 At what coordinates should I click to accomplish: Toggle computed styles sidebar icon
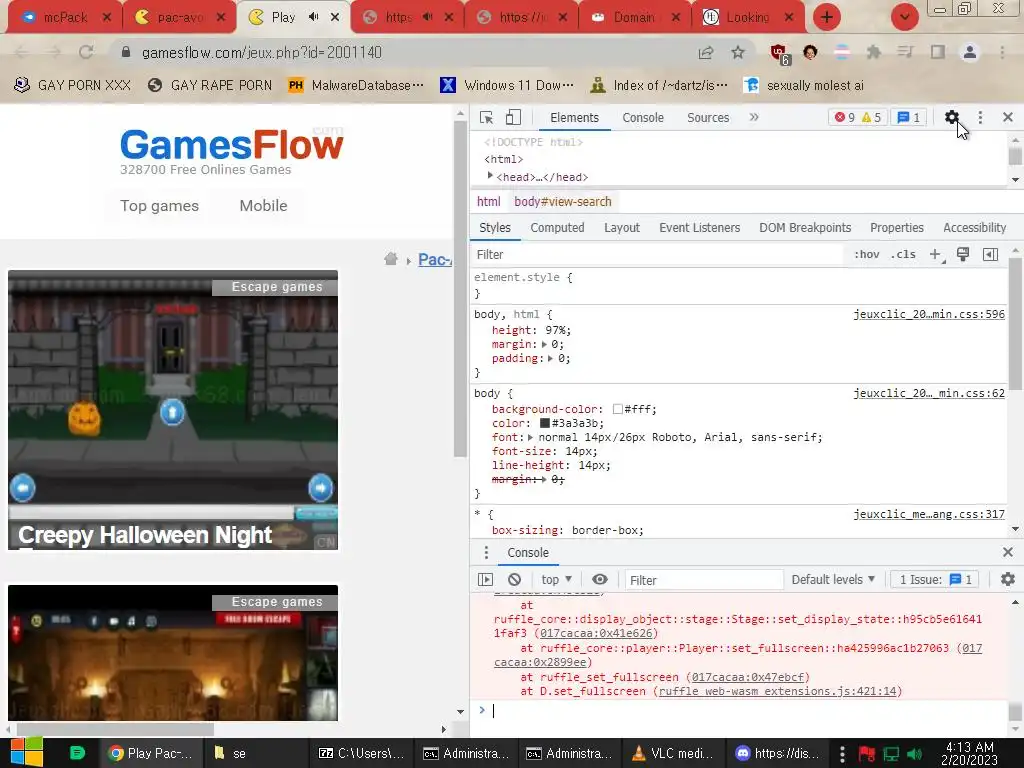pos(990,255)
